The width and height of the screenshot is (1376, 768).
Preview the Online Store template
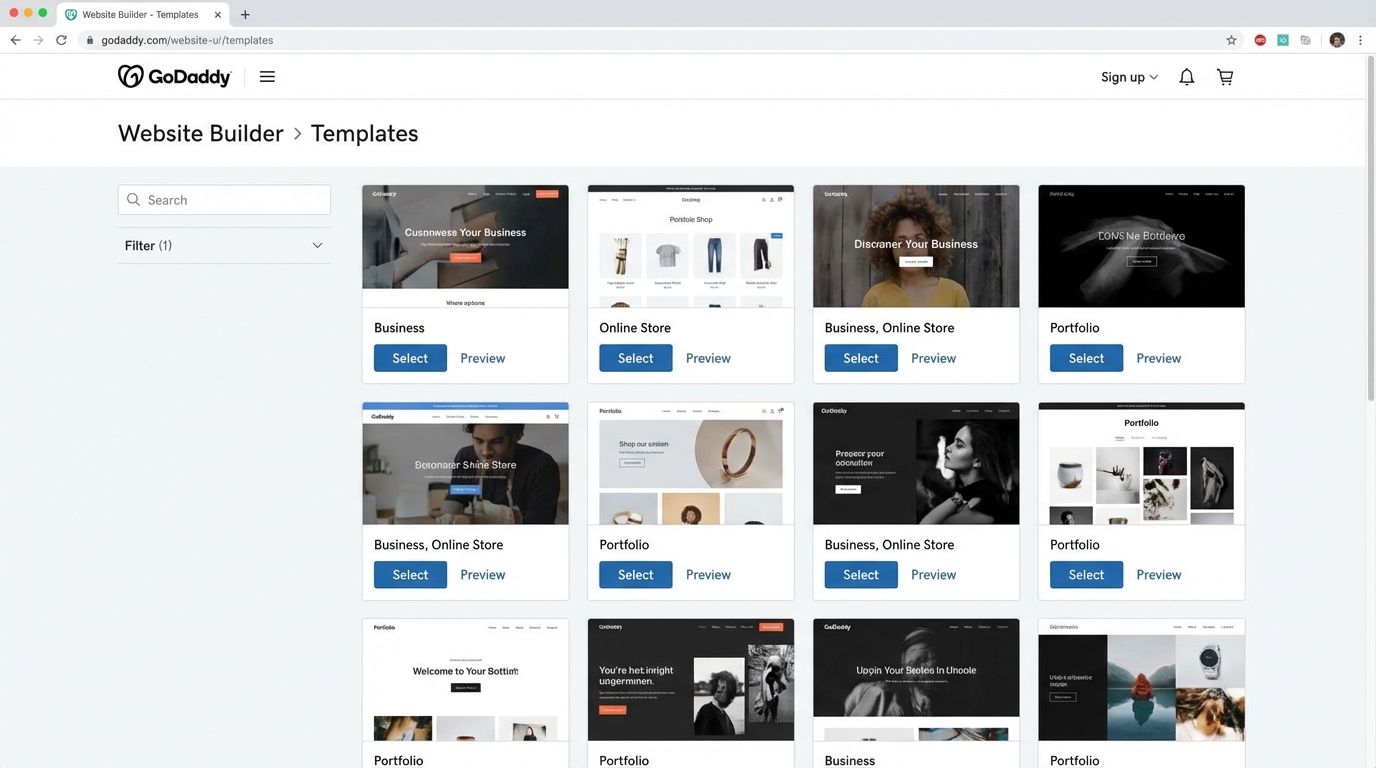[708, 357]
